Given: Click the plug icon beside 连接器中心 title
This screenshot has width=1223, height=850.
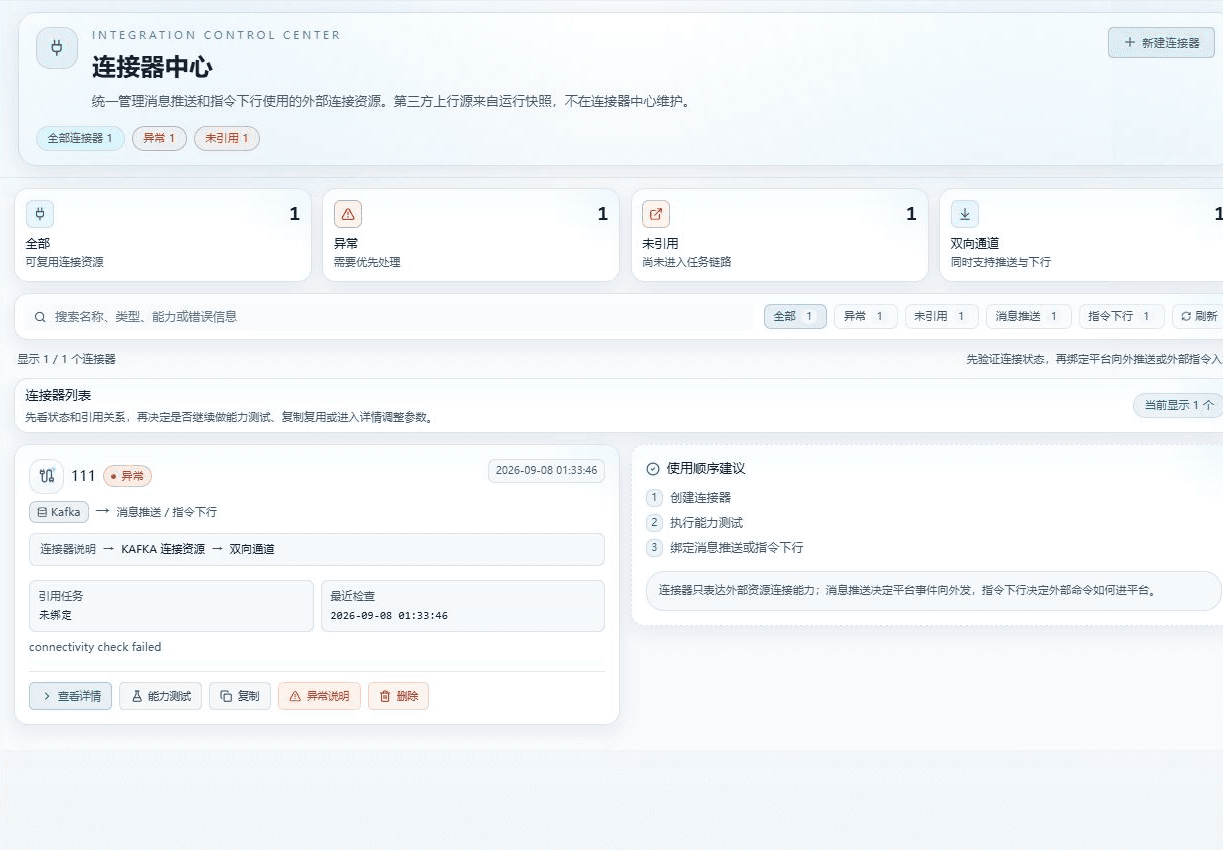Looking at the screenshot, I should pos(57,48).
